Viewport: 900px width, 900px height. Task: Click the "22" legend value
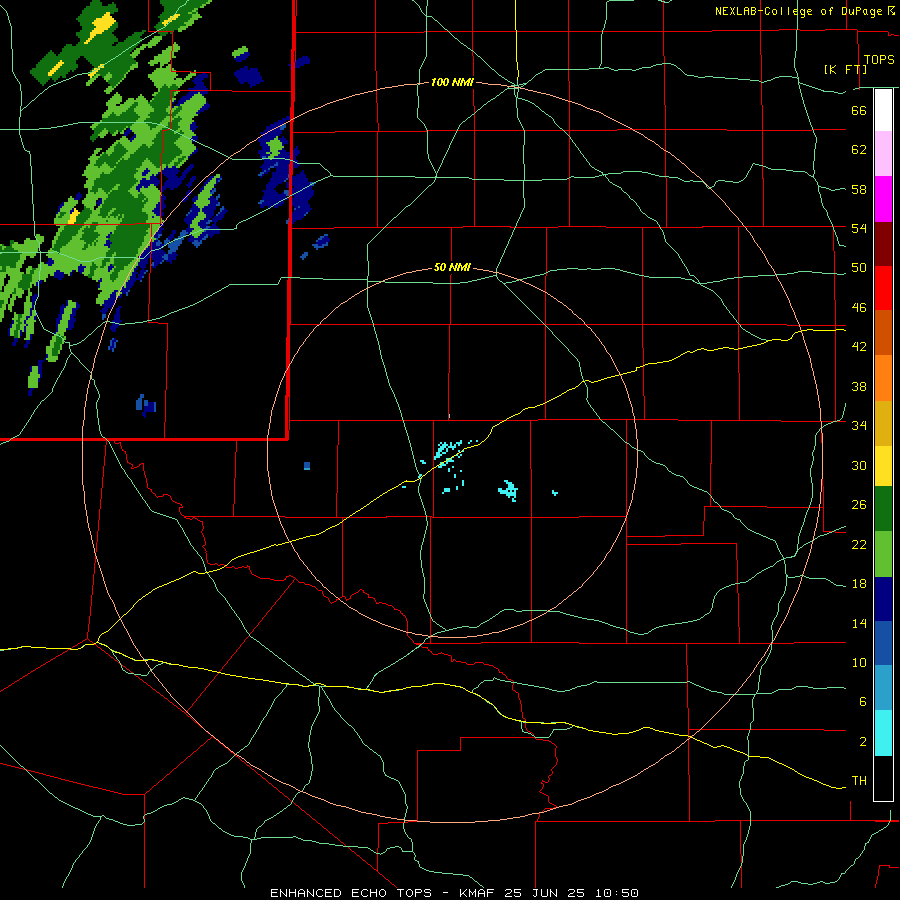coord(859,545)
